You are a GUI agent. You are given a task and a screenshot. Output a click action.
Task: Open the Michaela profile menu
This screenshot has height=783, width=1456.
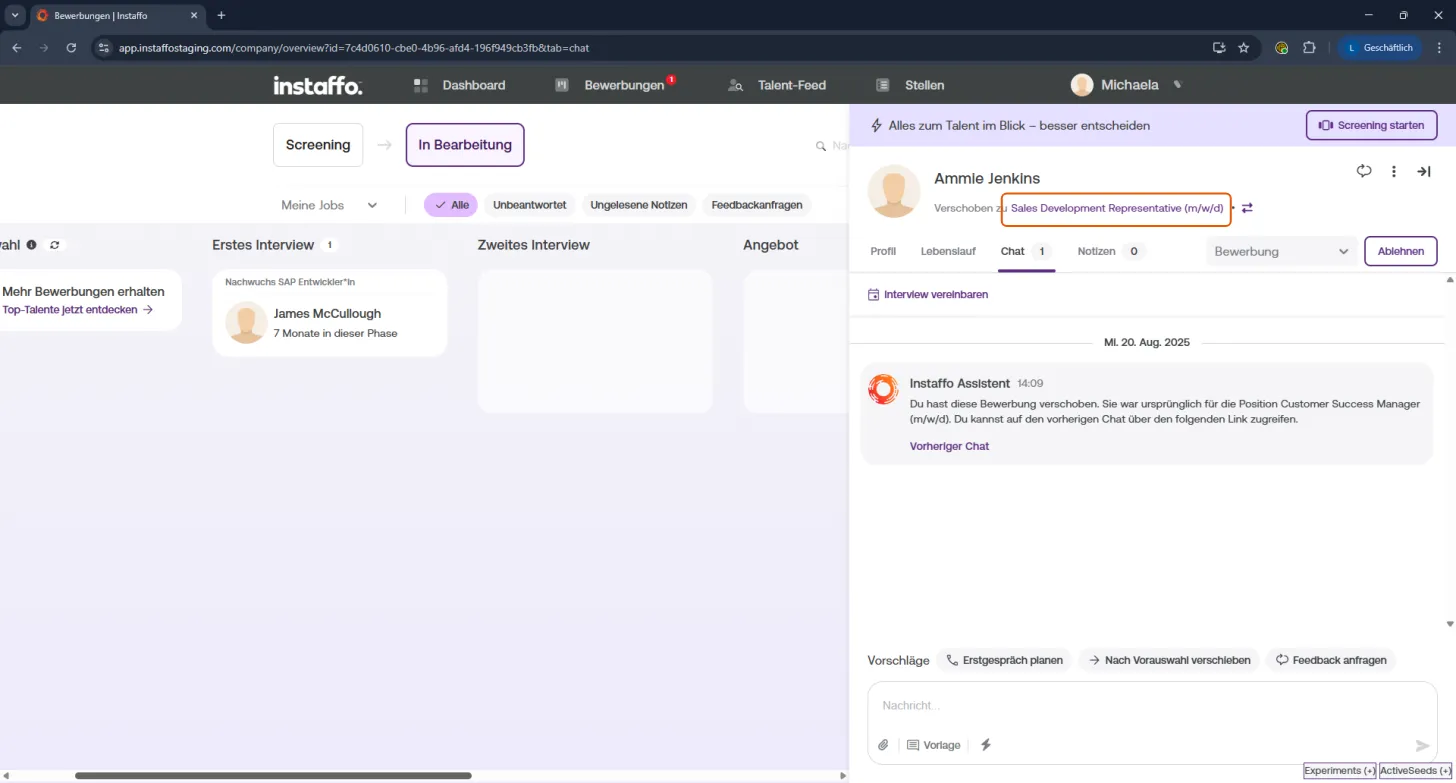(x=1115, y=85)
